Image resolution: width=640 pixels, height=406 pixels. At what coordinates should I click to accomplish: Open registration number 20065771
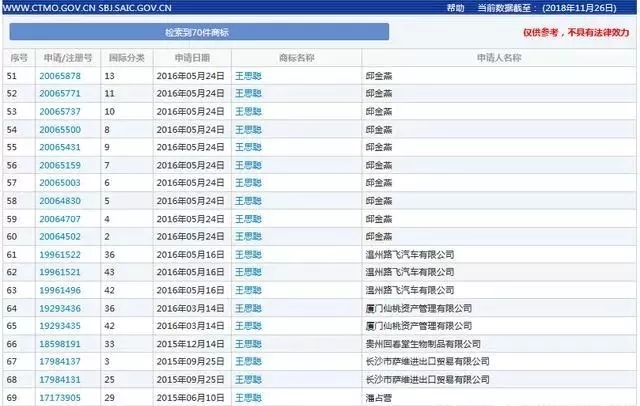coord(60,93)
